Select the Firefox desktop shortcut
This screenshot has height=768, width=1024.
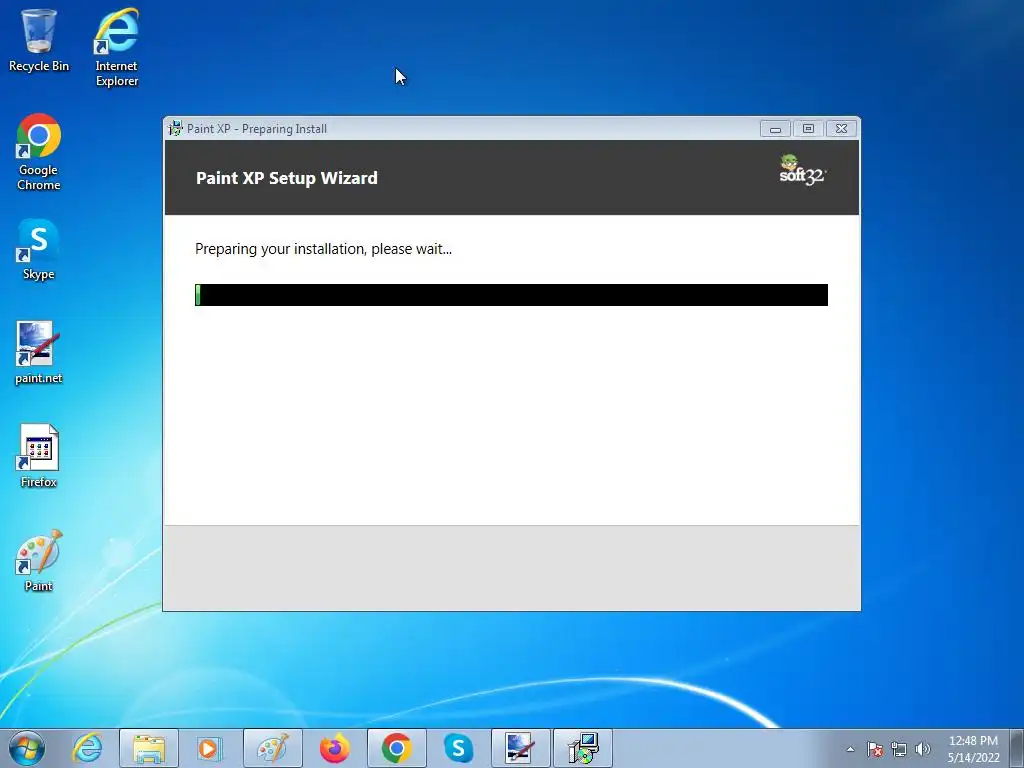click(x=39, y=456)
